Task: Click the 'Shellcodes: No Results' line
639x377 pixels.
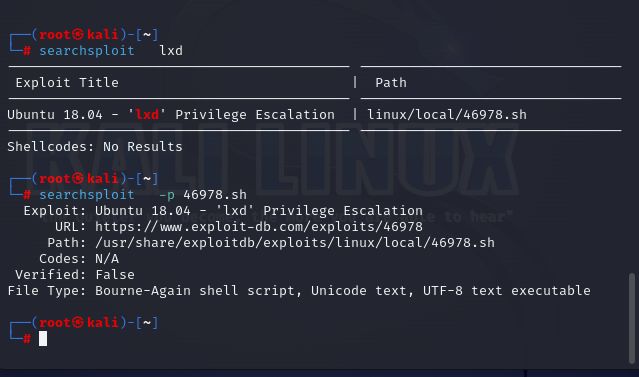Action: (x=95, y=147)
